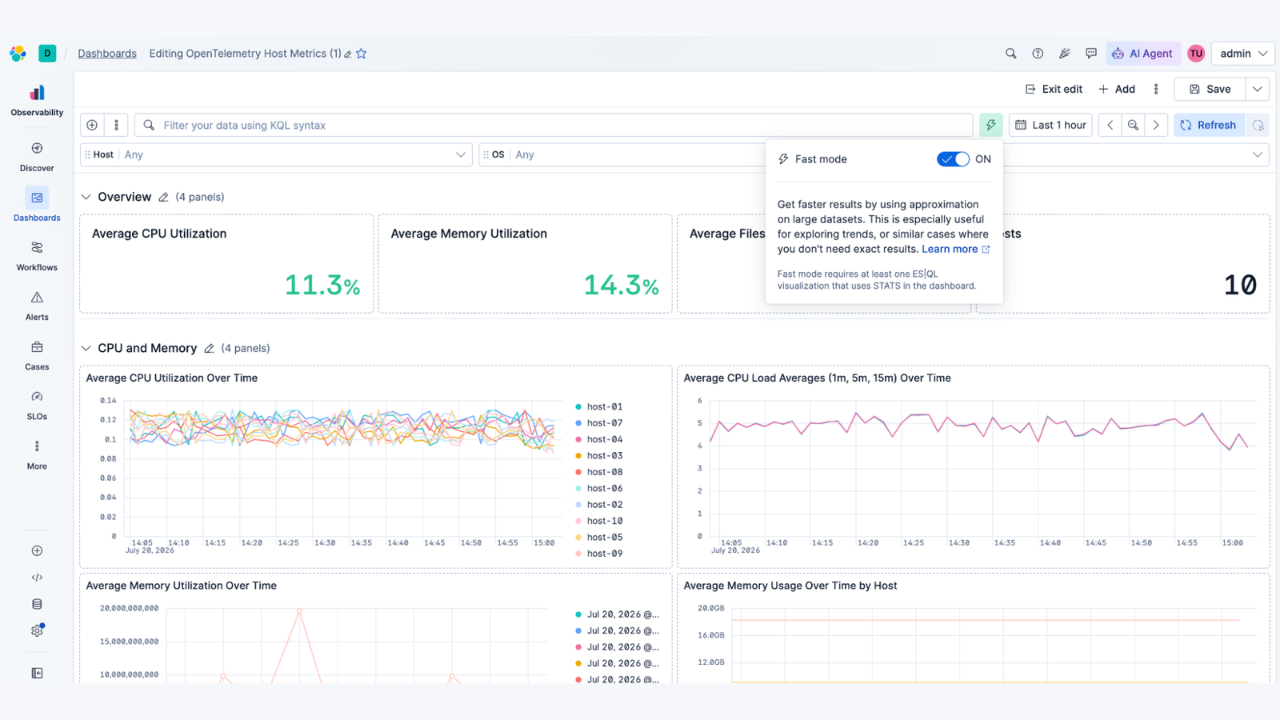The width and height of the screenshot is (1280, 720).
Task: Turn off the Fast mode switch
Action: (953, 159)
